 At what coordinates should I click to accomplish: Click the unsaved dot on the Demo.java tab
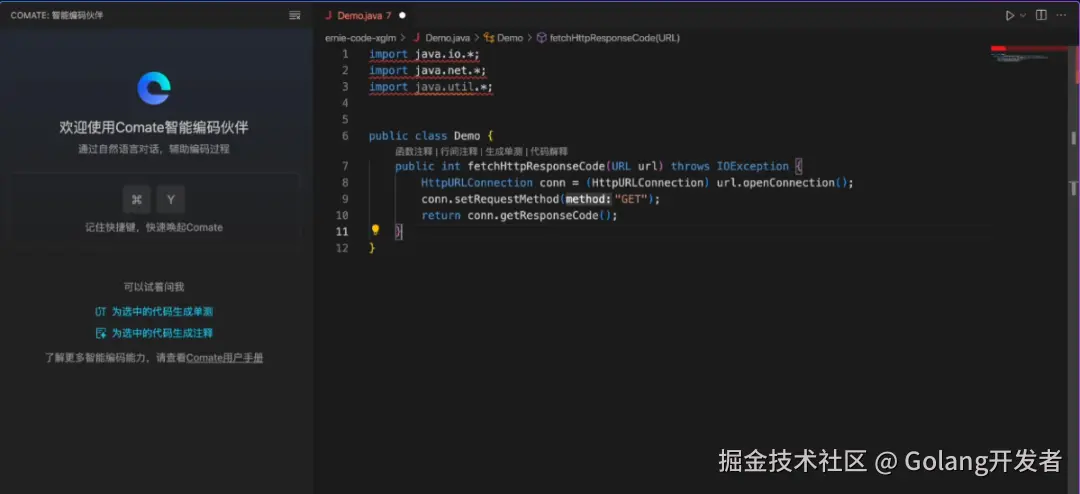[x=402, y=15]
